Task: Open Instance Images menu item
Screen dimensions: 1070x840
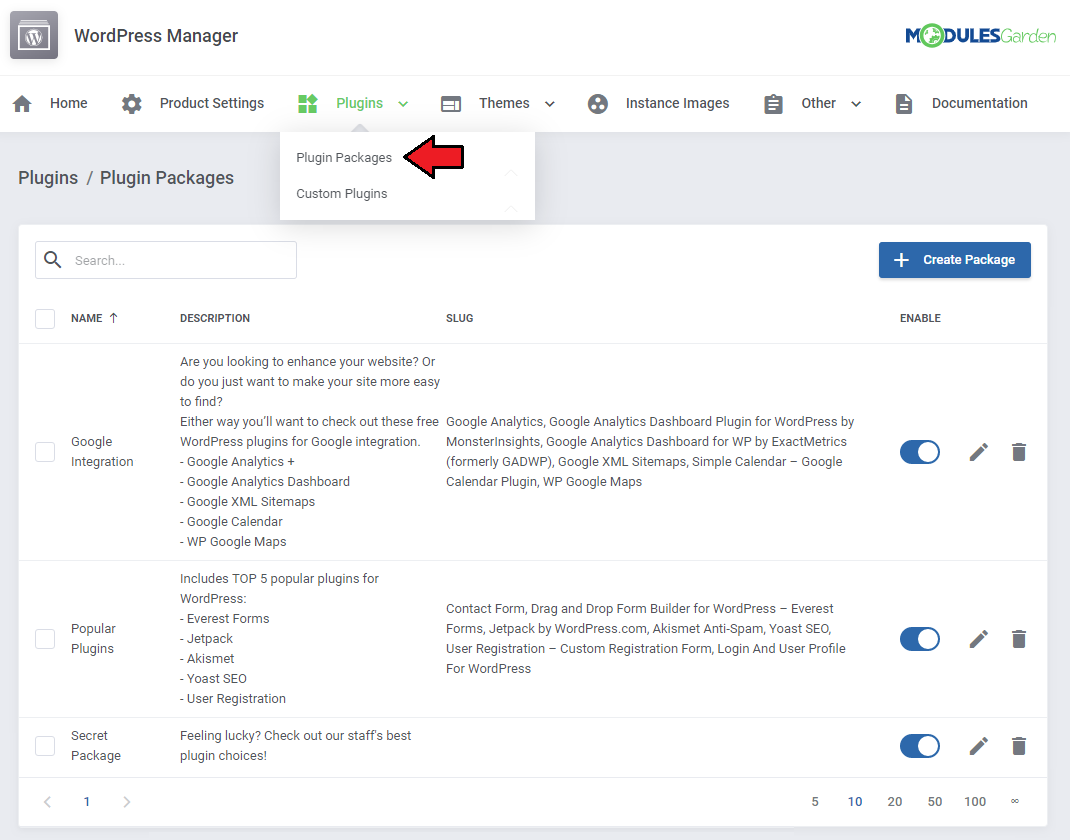Action: click(677, 103)
